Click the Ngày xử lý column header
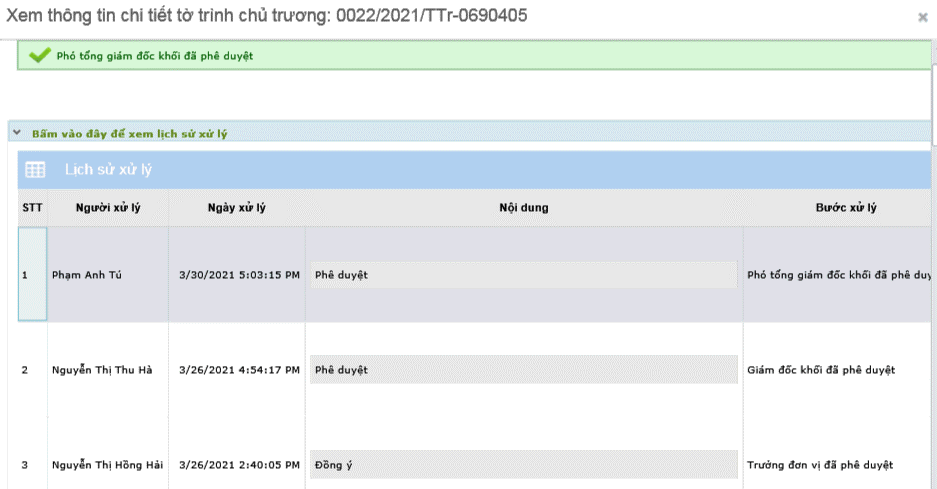The image size is (937, 489). [x=237, y=207]
